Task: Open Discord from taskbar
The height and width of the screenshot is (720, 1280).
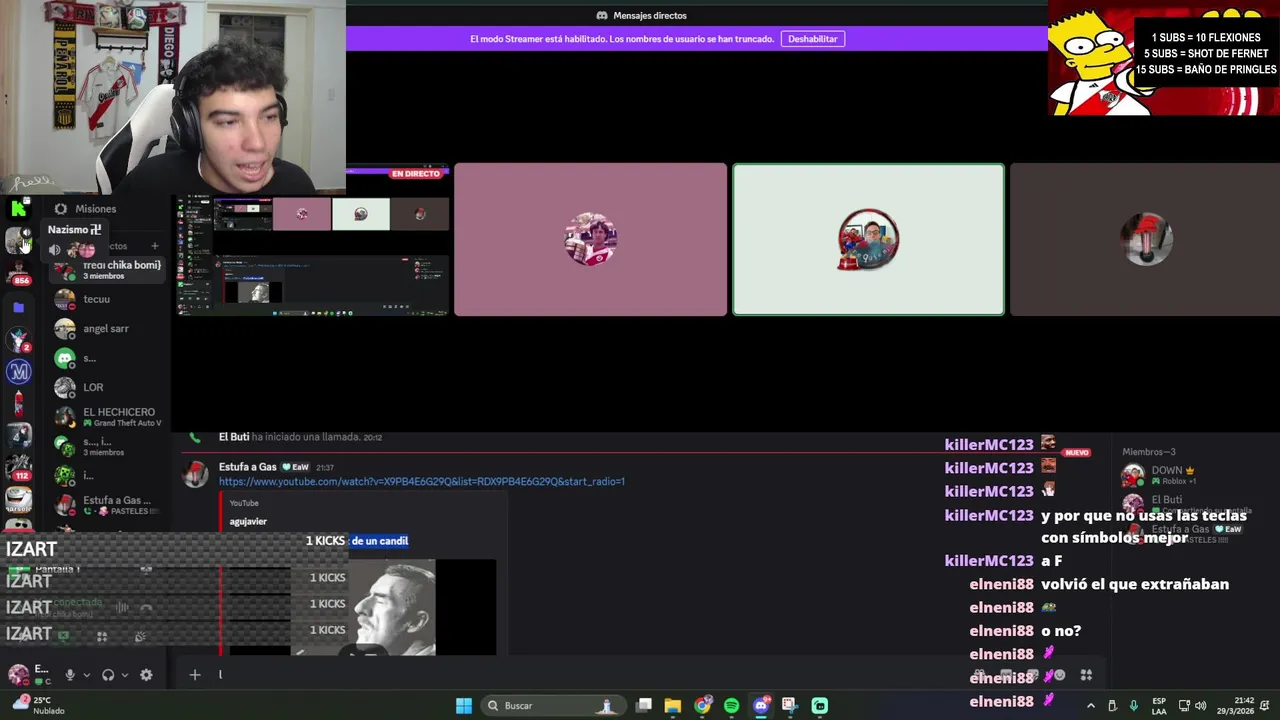Action: point(761,706)
